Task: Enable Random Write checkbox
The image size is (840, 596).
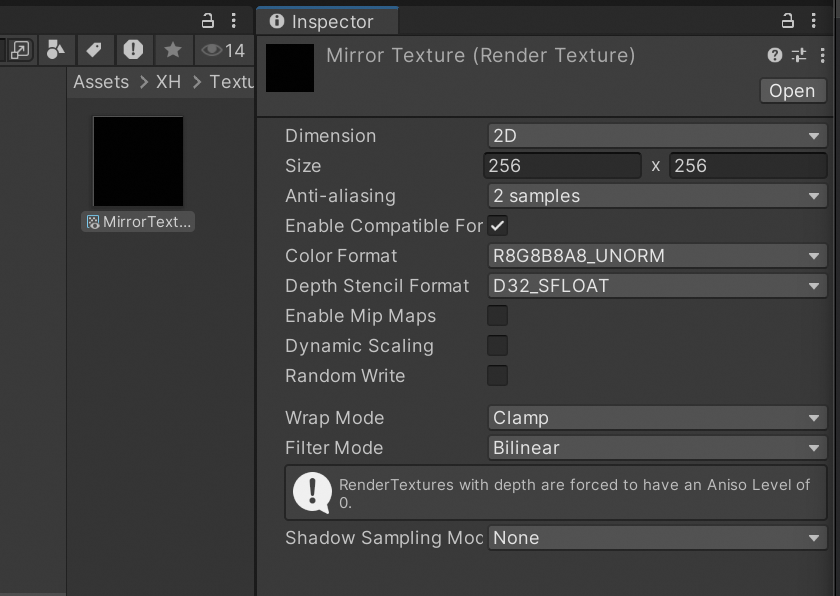Action: pyautogui.click(x=498, y=376)
